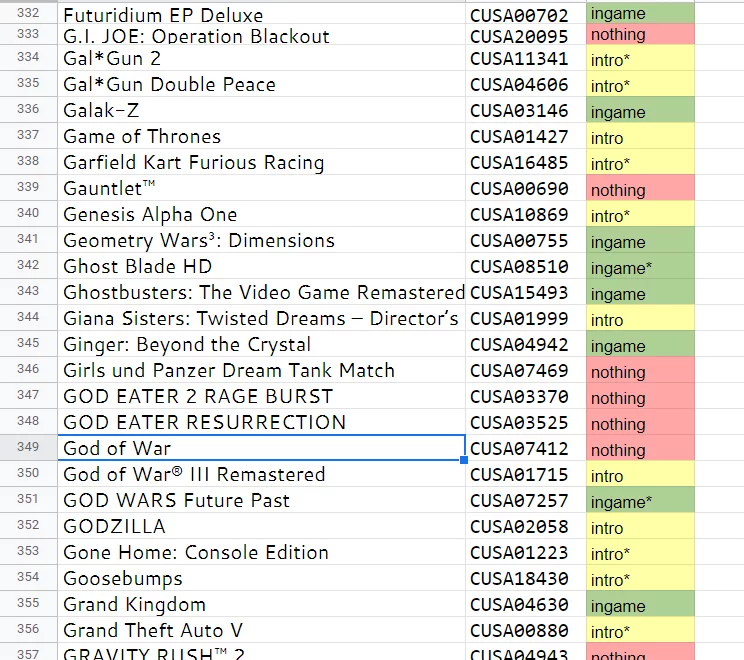Click the 'Grand Theft Auto V' cell
Image resolution: width=744 pixels, height=660 pixels.
(x=261, y=630)
